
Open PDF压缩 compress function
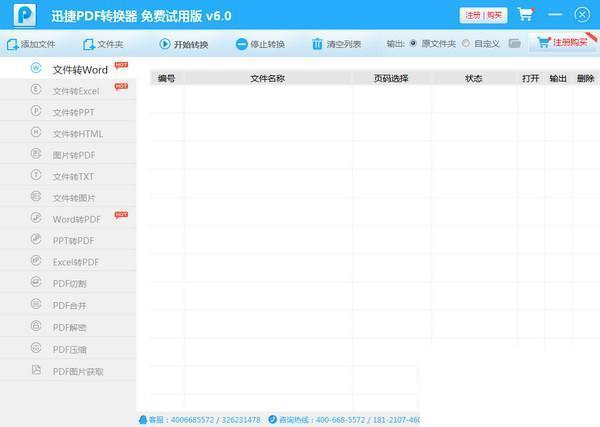coord(68,348)
